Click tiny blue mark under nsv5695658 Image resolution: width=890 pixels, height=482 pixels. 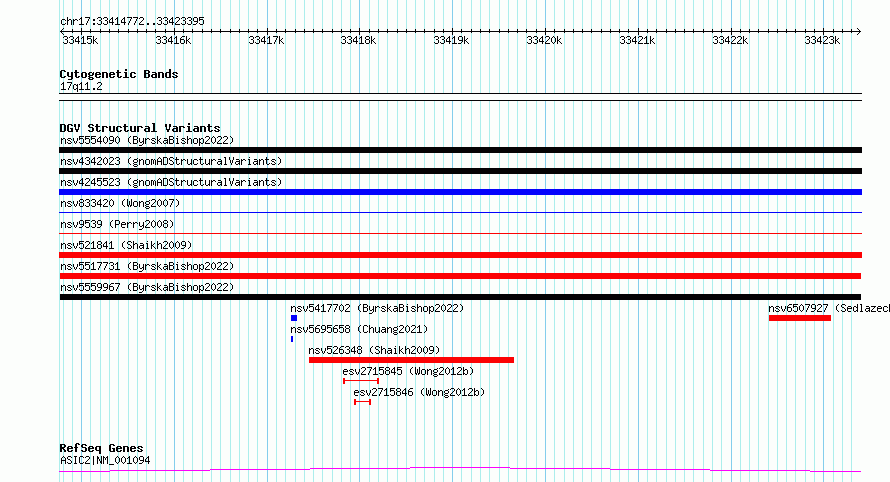pos(292,339)
